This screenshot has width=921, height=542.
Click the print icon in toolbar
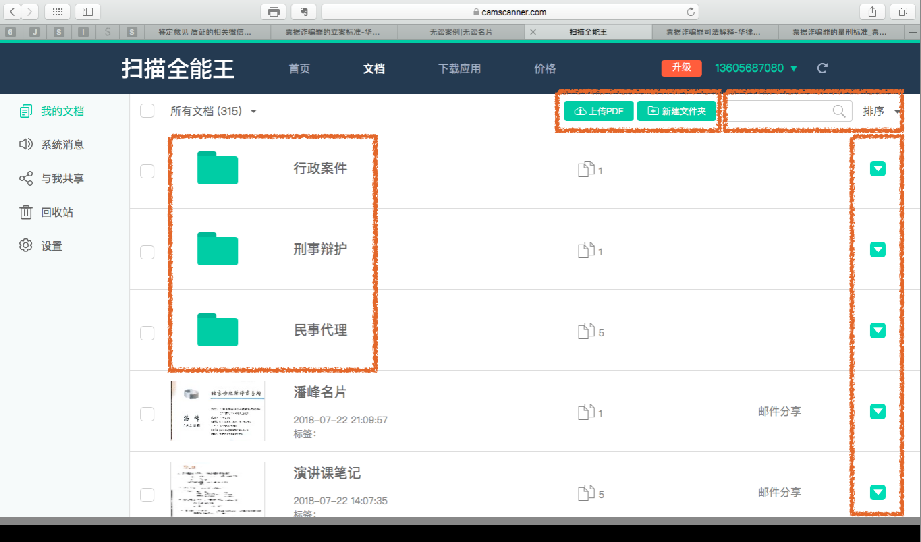pos(273,11)
